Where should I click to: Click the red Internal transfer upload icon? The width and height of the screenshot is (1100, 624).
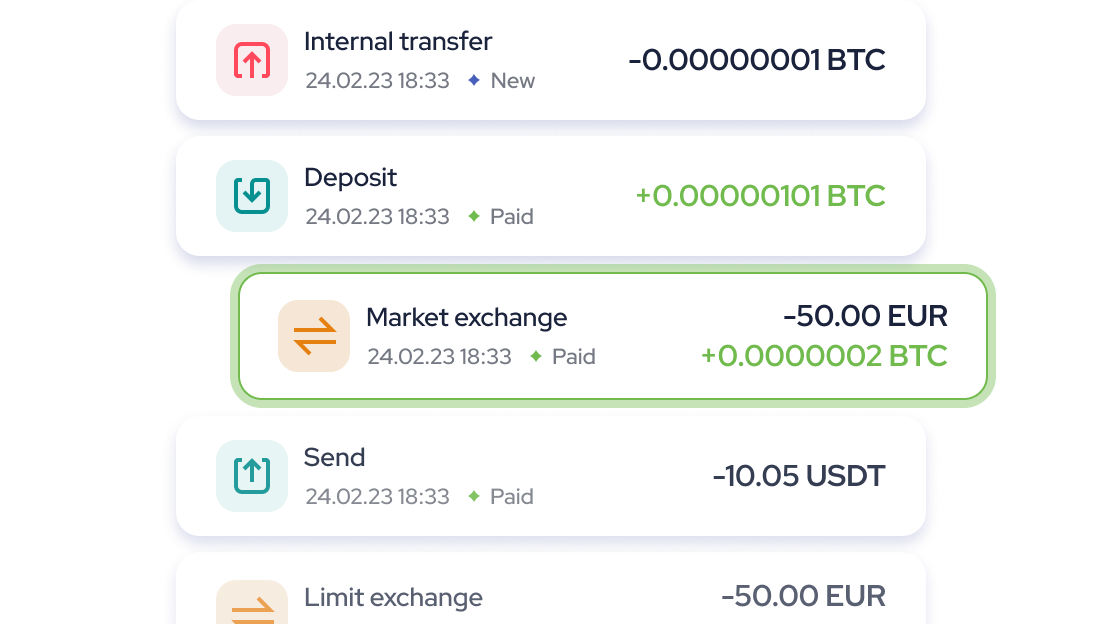tap(252, 60)
